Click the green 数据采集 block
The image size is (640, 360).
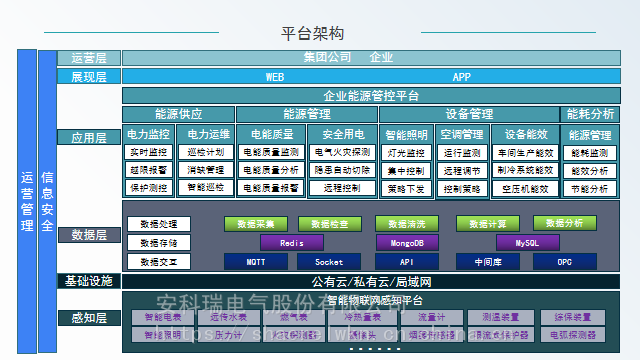pos(256,224)
